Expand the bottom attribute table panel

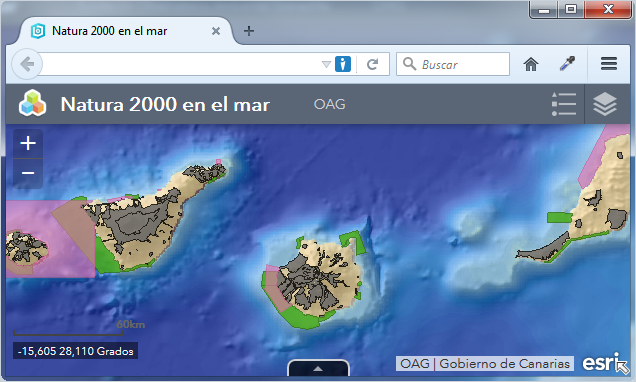tap(318, 368)
